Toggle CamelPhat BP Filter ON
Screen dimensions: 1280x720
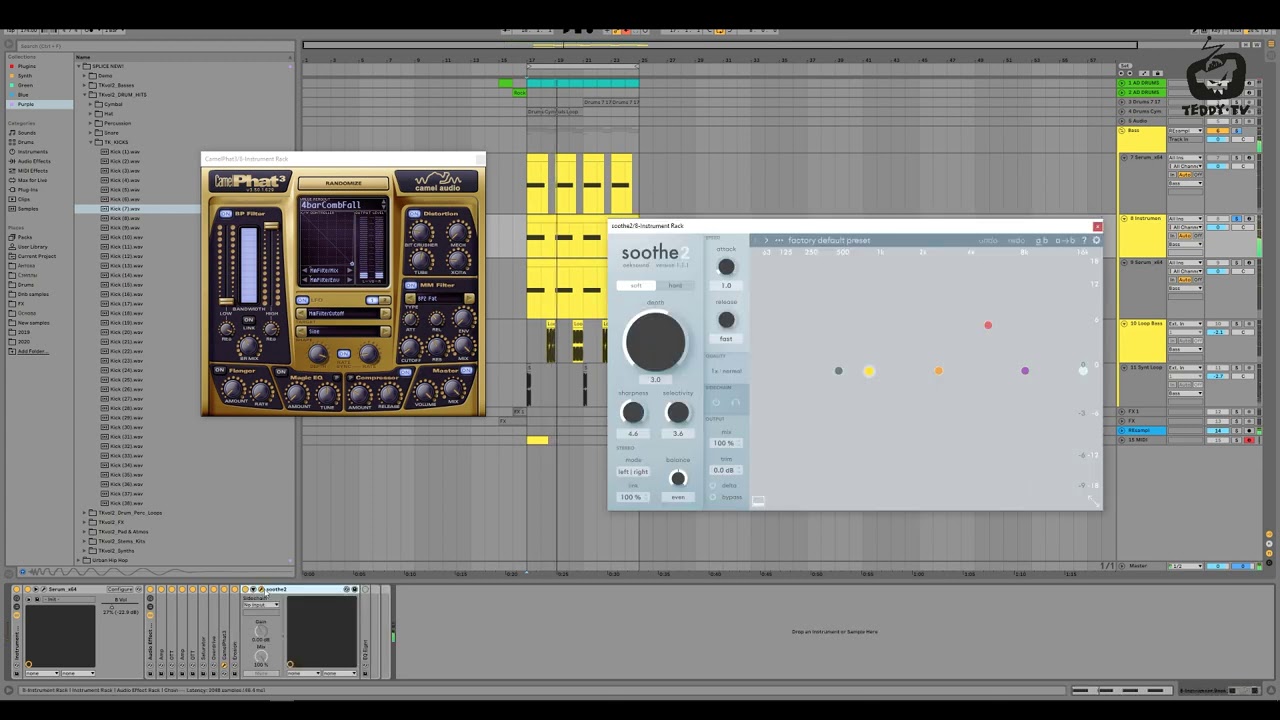[x=226, y=214]
